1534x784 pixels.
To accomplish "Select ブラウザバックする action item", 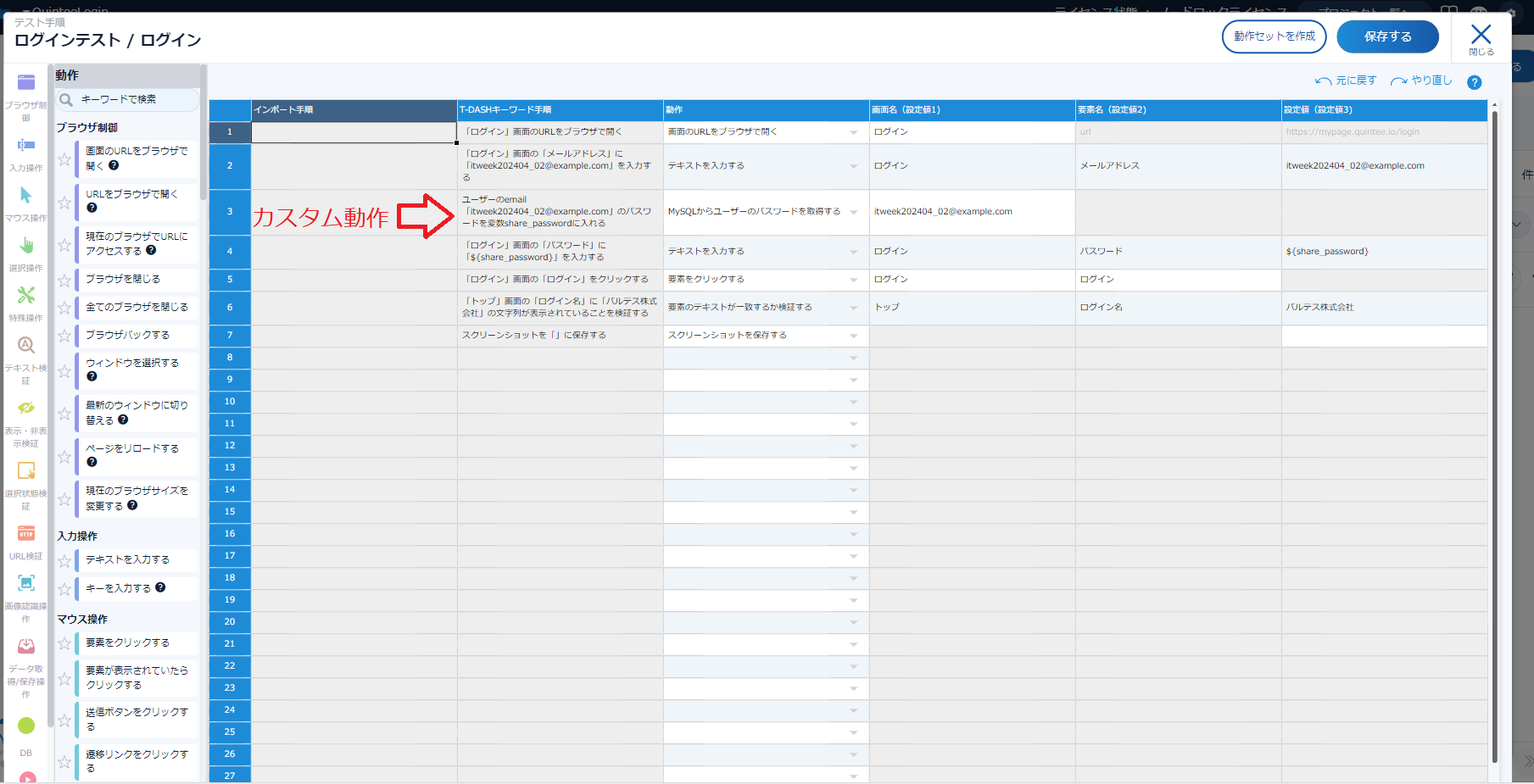I will 136,335.
